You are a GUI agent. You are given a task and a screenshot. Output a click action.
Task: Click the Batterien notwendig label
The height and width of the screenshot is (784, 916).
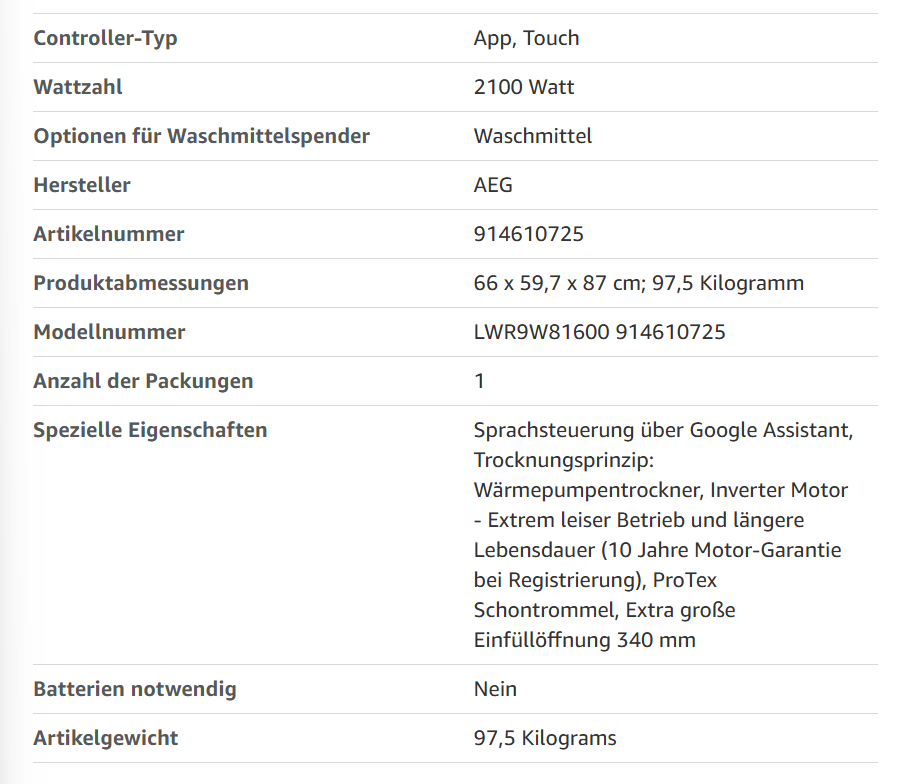click(x=135, y=689)
